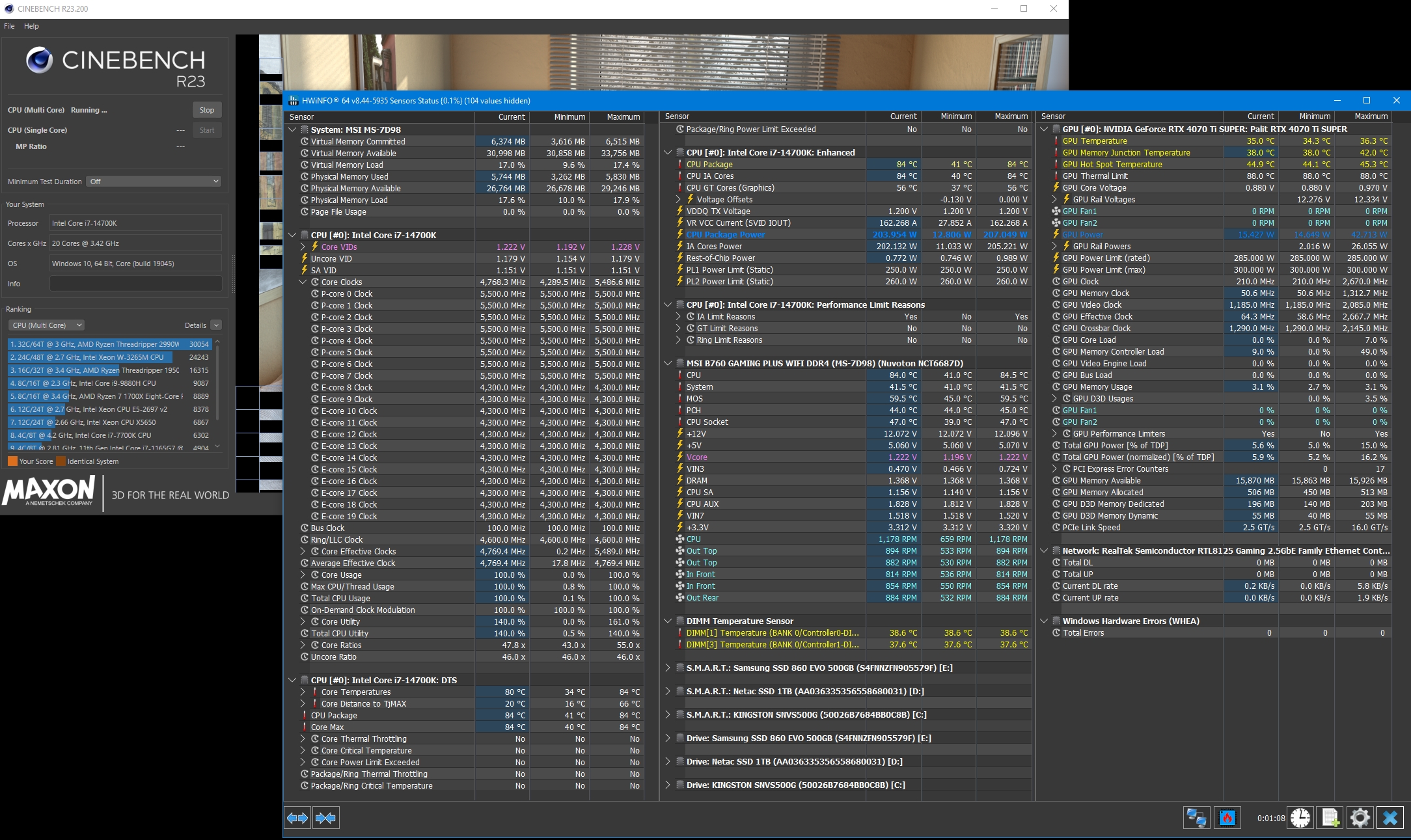
Task: Select the CPU Package Power sensor row
Action: click(853, 235)
